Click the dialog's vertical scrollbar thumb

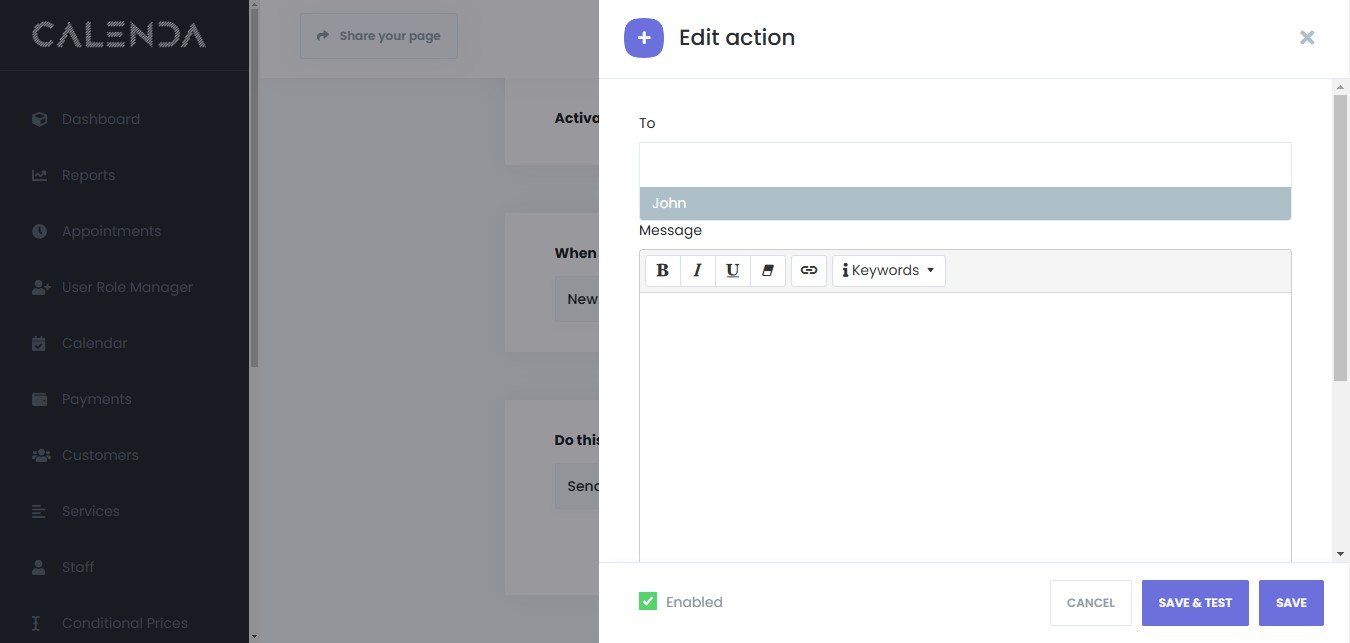(1340, 238)
